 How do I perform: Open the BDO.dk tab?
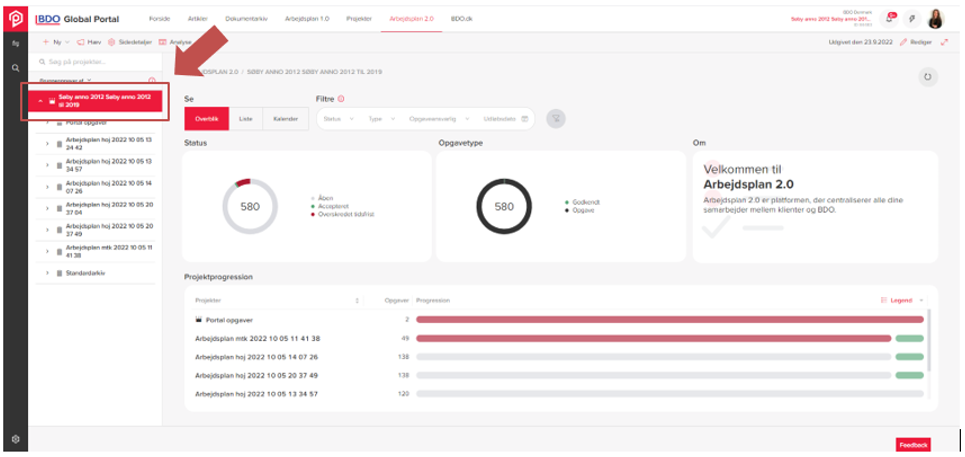point(462,19)
